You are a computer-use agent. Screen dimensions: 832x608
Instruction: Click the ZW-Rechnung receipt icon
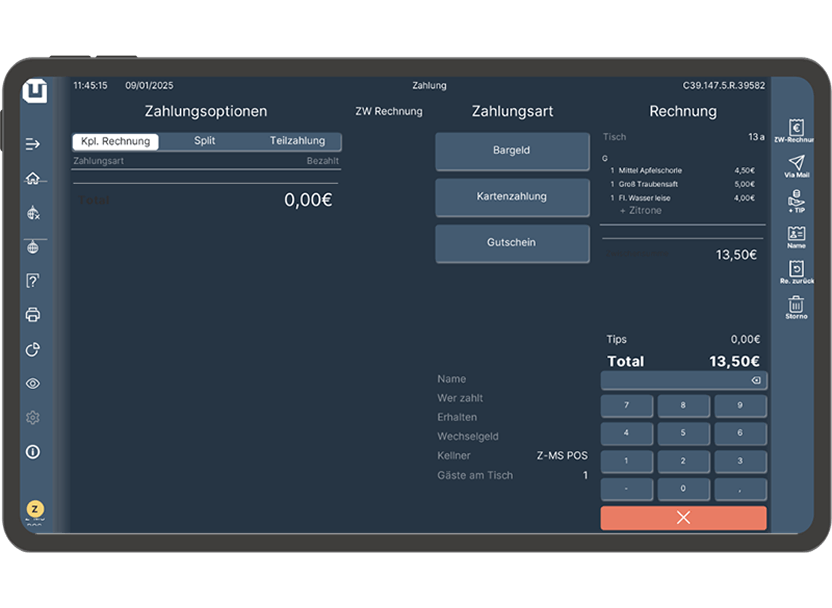click(x=796, y=129)
